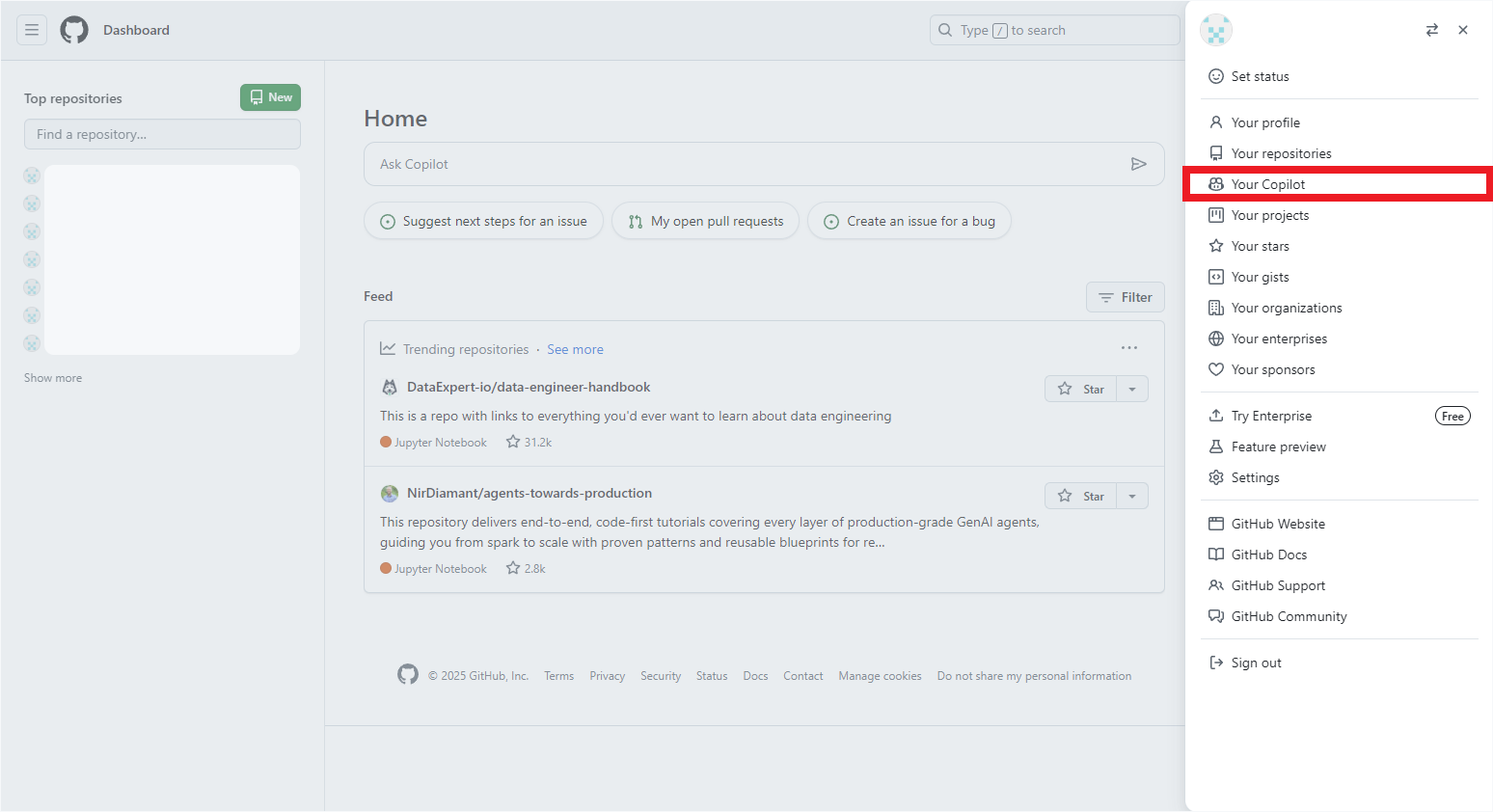Screen dimensions: 1493x812
Task: Click the account switcher arrows icon
Action: pyautogui.click(x=1432, y=30)
